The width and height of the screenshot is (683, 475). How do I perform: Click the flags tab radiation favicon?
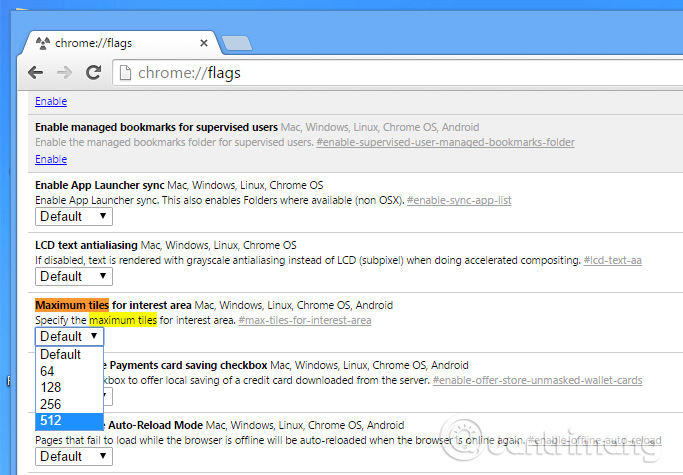[43, 43]
